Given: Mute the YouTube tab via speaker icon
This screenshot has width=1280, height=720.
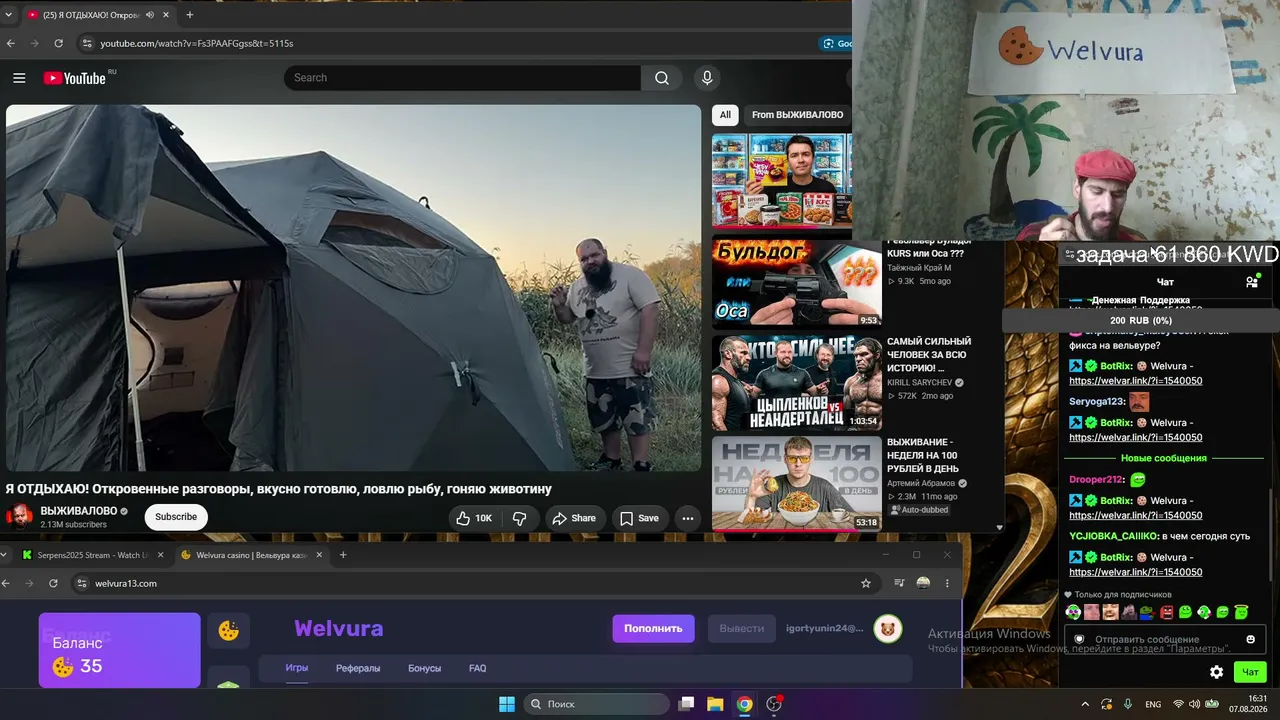Looking at the screenshot, I should point(150,15).
